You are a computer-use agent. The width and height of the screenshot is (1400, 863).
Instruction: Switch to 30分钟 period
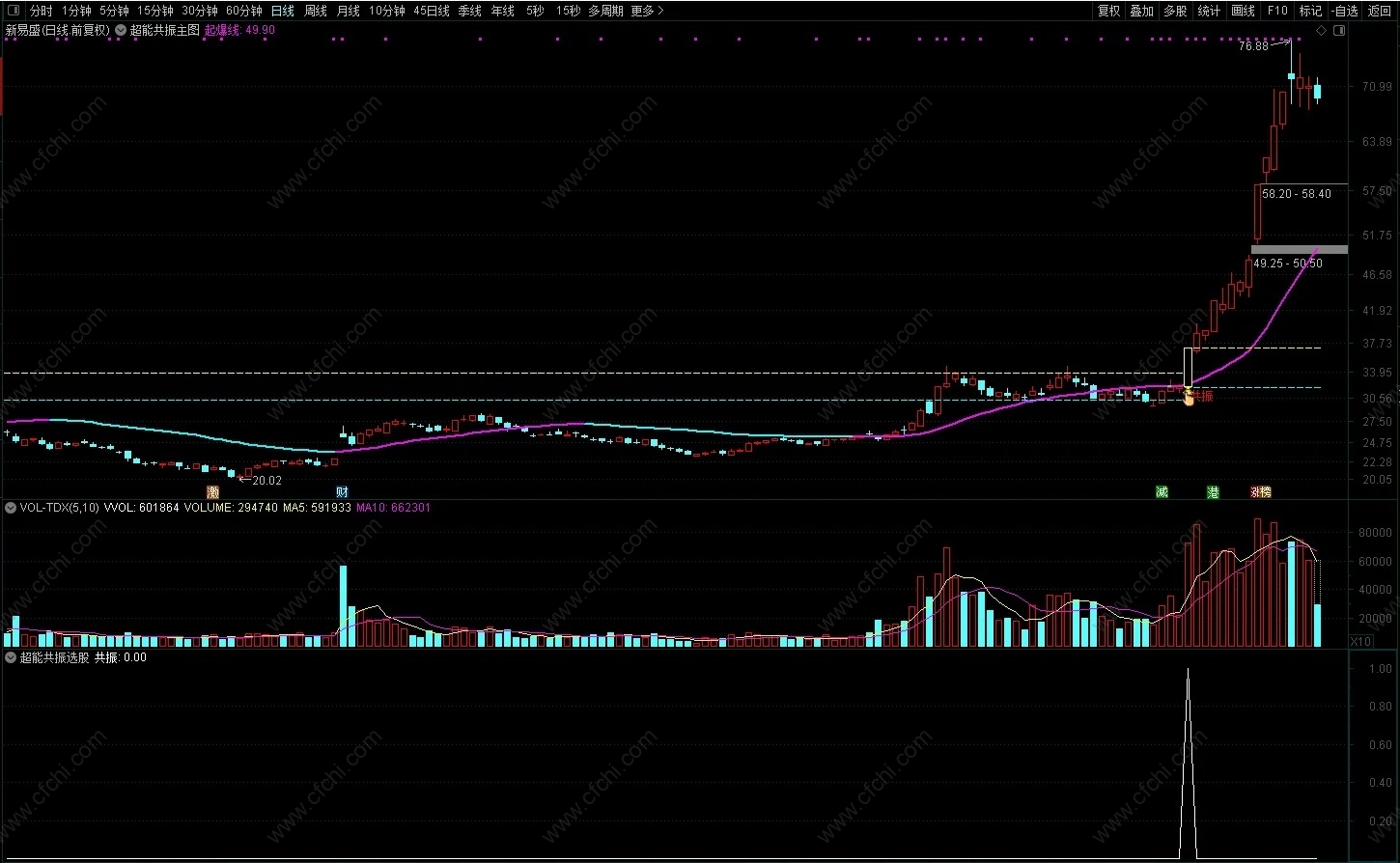pos(199,12)
